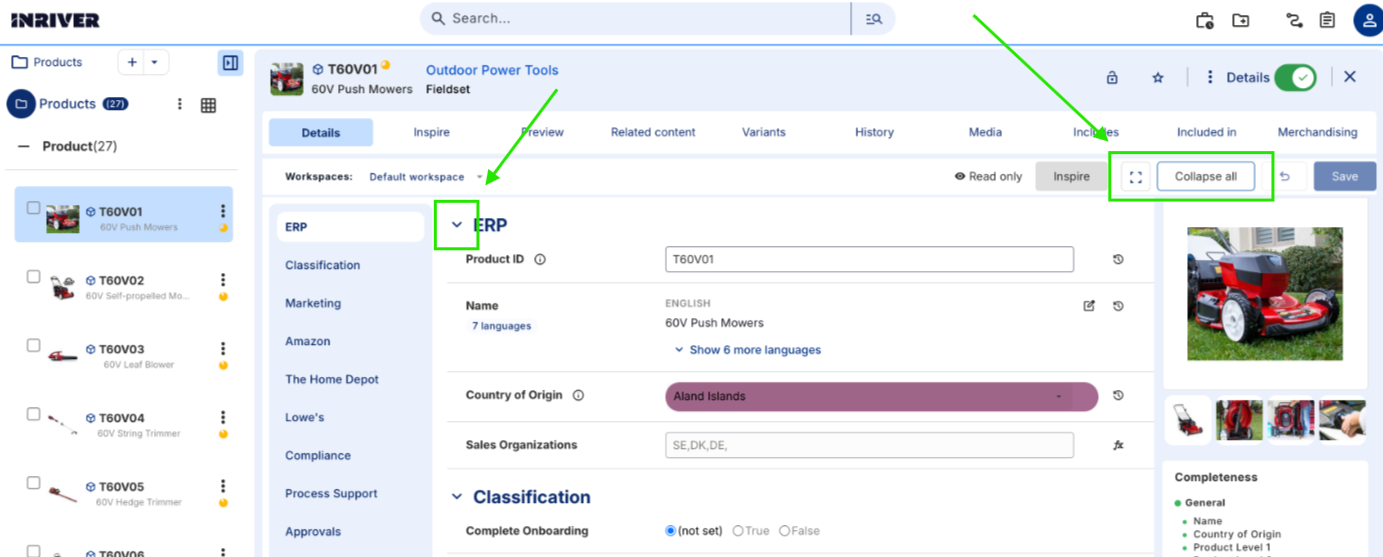Collapse the left sidebar panel icon
The height and width of the screenshot is (557, 1383).
(x=230, y=63)
